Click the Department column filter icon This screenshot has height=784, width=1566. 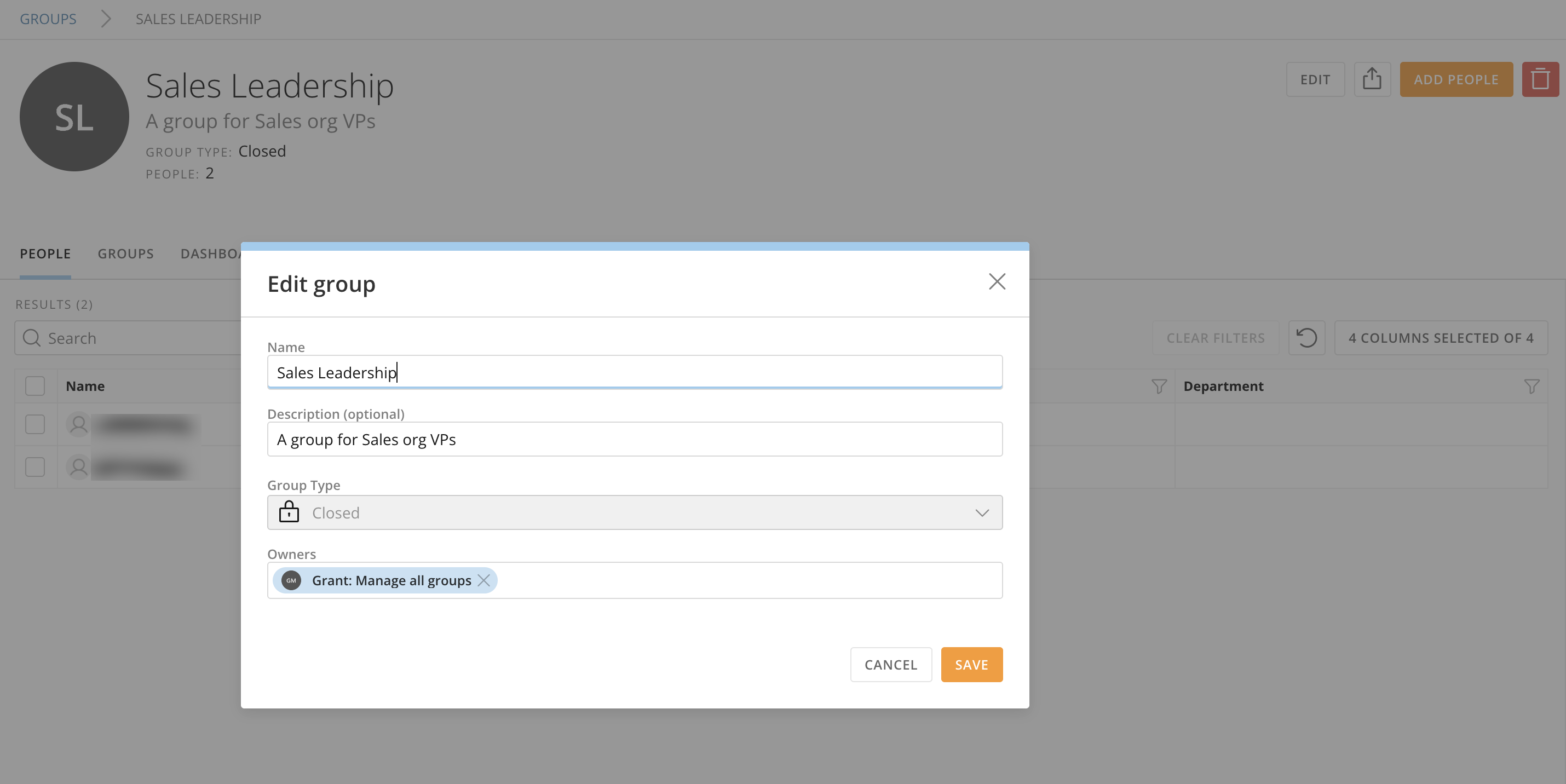(1532, 387)
